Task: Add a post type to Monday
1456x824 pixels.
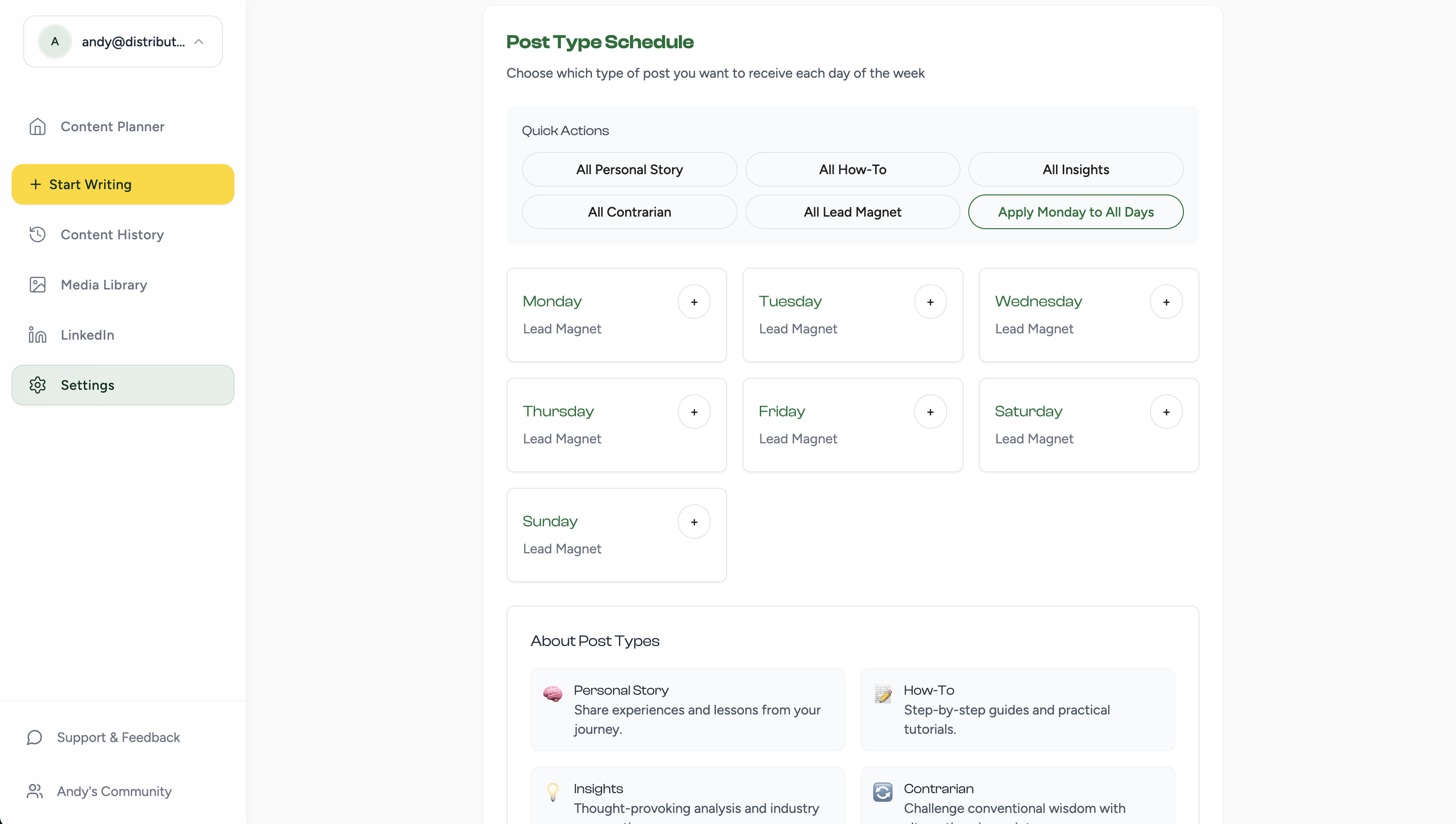Action: pyautogui.click(x=694, y=301)
